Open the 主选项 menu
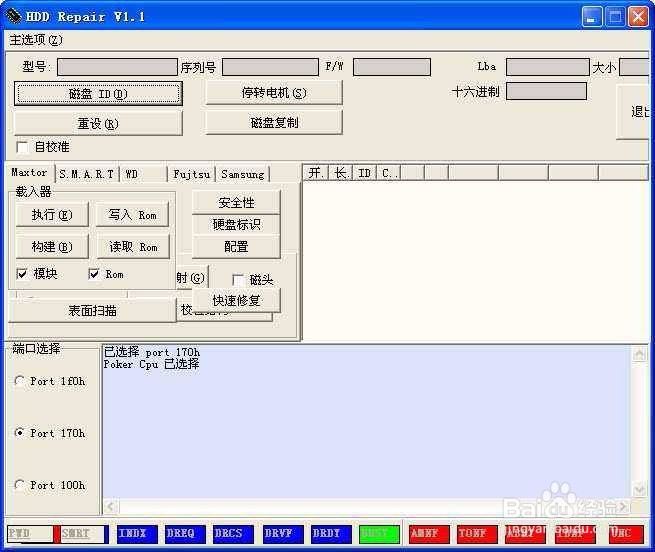The width and height of the screenshot is (655, 552). click(36, 40)
